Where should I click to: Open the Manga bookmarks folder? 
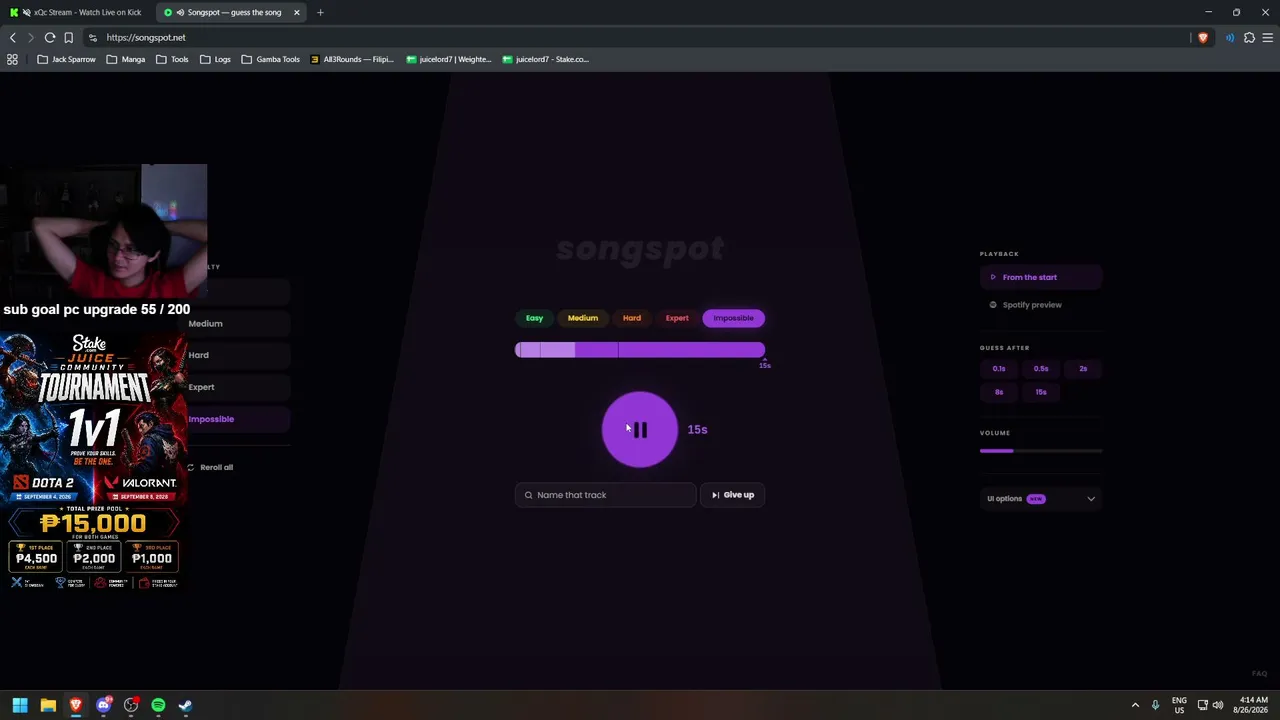click(125, 59)
